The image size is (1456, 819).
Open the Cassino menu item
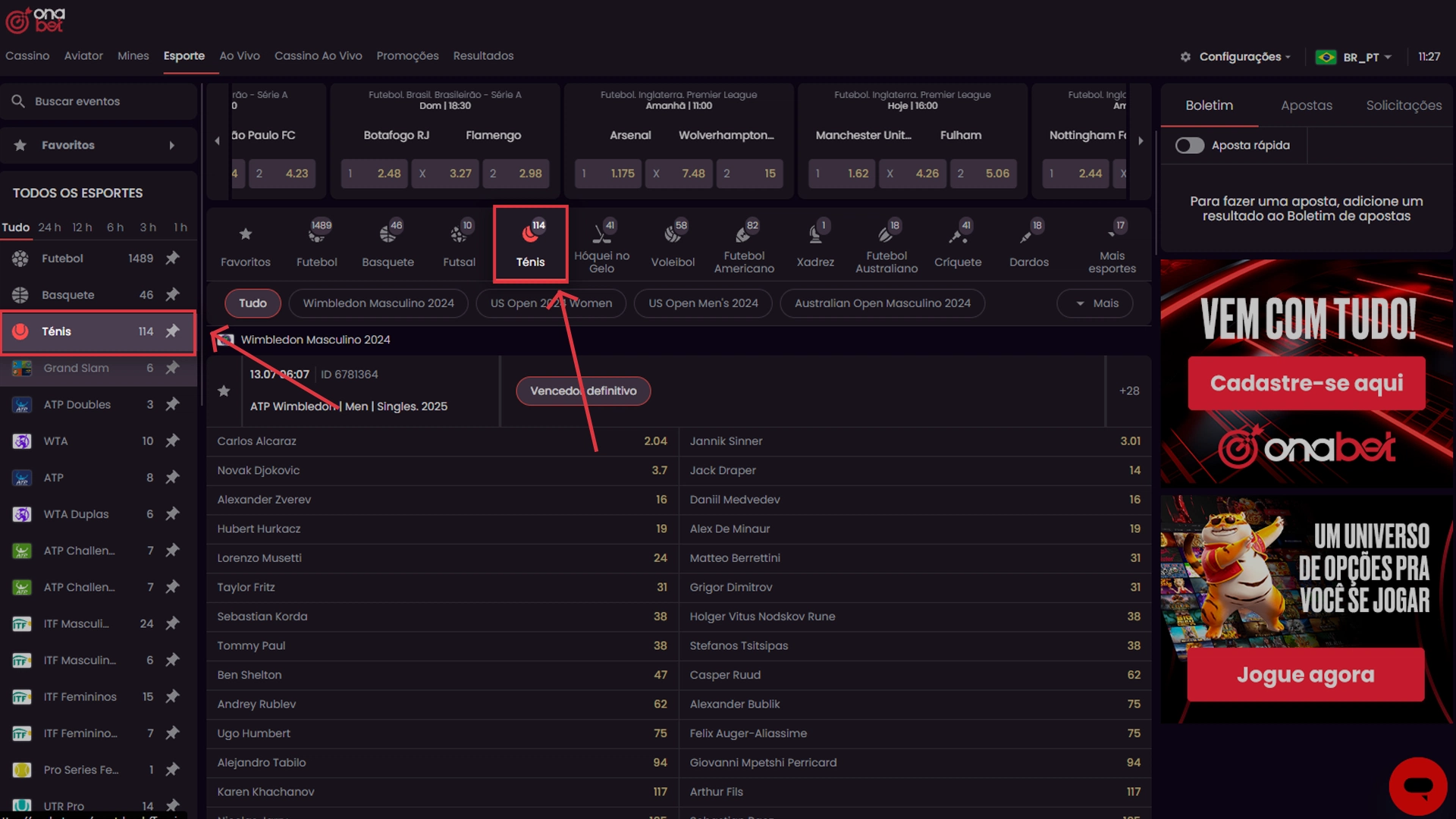[x=27, y=55]
